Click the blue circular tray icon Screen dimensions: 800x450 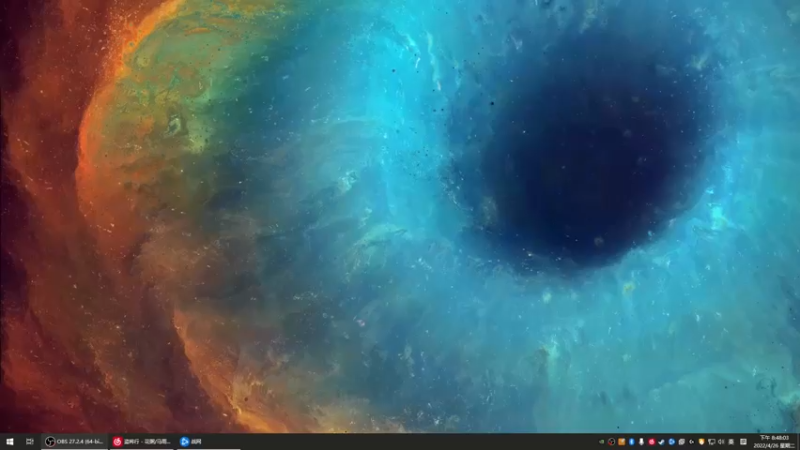(671, 442)
